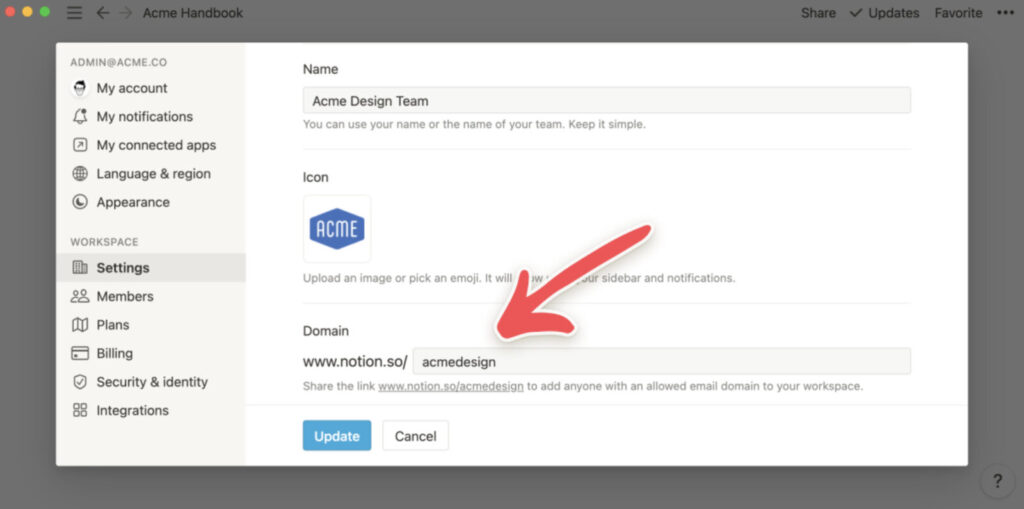Image resolution: width=1024 pixels, height=509 pixels.
Task: Open the Integrations grid icon
Action: 80,410
